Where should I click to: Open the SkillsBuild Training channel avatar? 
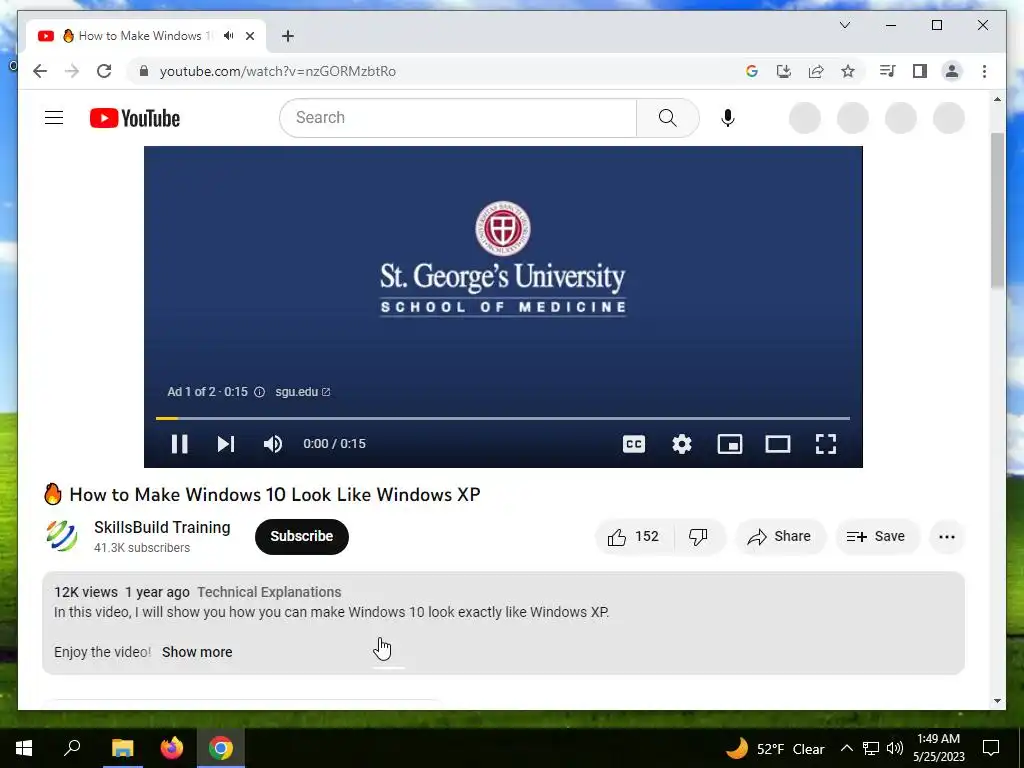tap(62, 536)
